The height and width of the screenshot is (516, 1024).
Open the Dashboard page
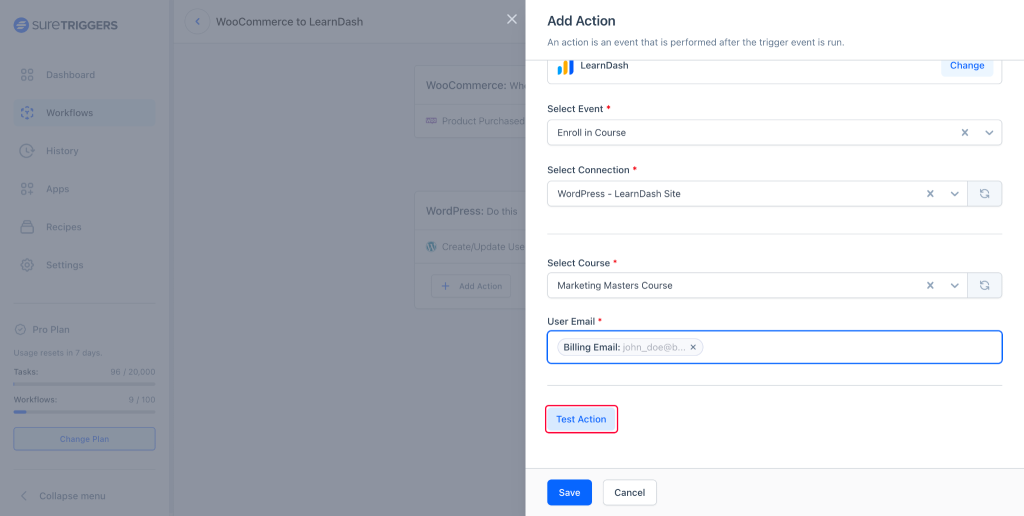[84, 74]
